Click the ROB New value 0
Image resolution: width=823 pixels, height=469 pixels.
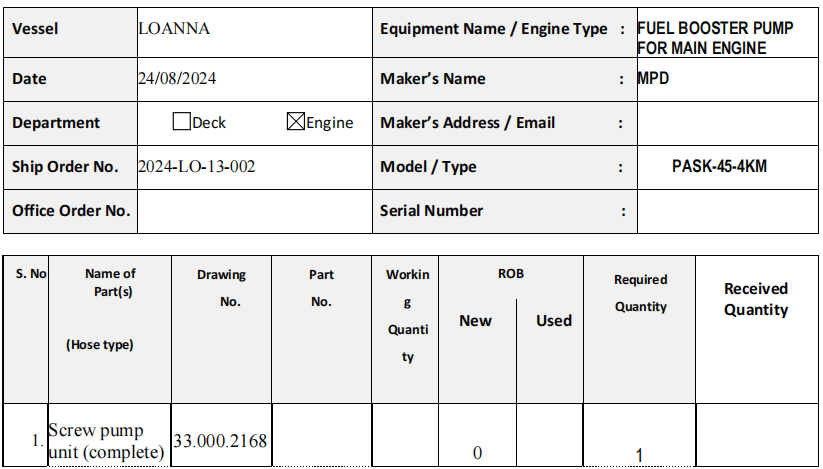(x=477, y=453)
